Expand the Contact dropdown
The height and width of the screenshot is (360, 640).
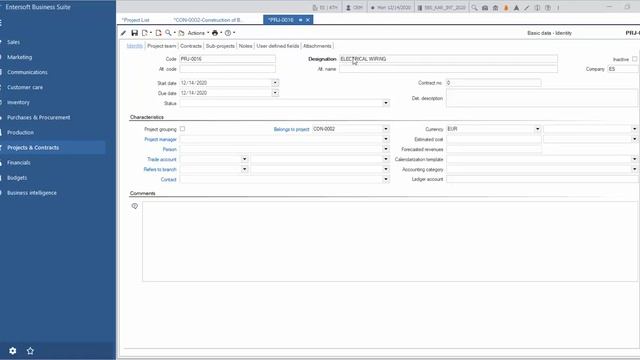386,180
